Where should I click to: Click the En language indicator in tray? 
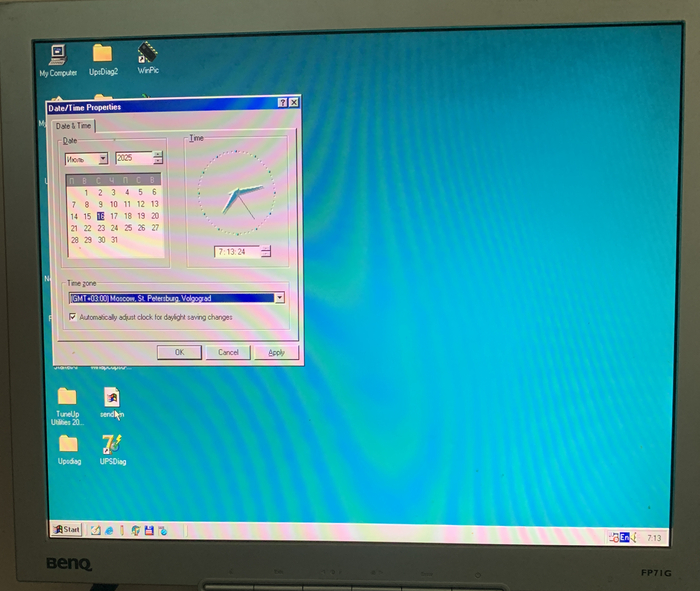click(625, 537)
